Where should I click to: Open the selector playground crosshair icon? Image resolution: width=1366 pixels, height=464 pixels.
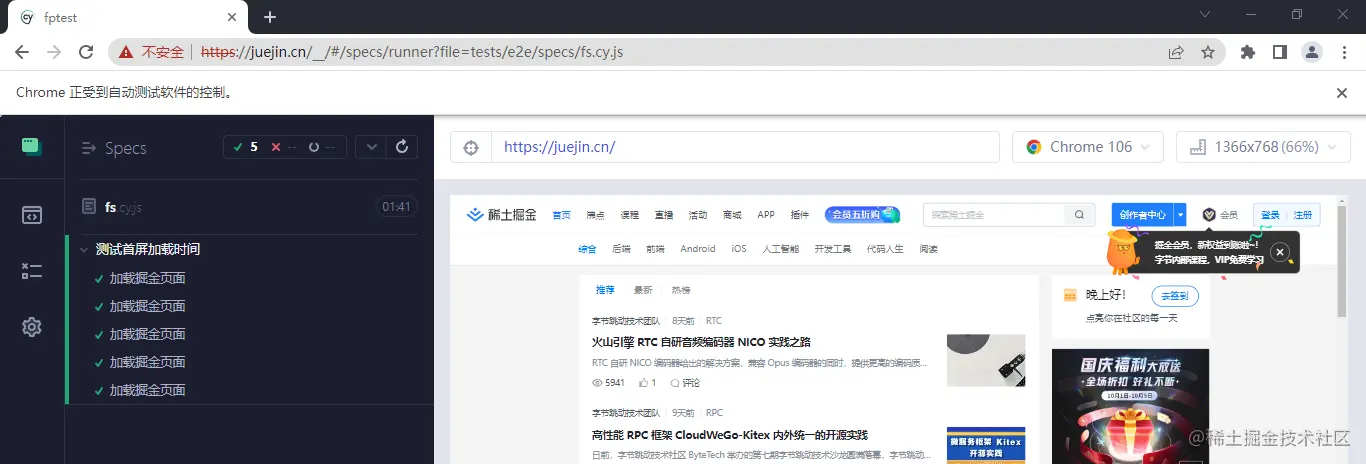(471, 147)
